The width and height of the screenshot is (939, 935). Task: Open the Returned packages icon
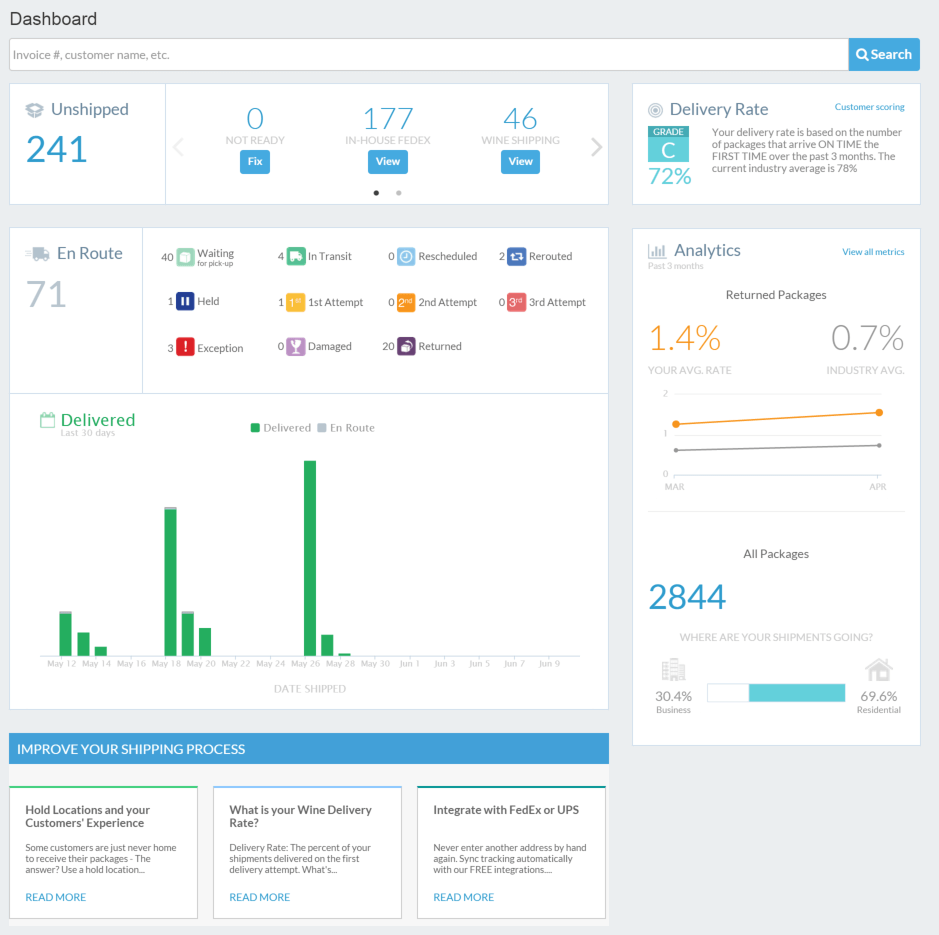[x=406, y=347]
